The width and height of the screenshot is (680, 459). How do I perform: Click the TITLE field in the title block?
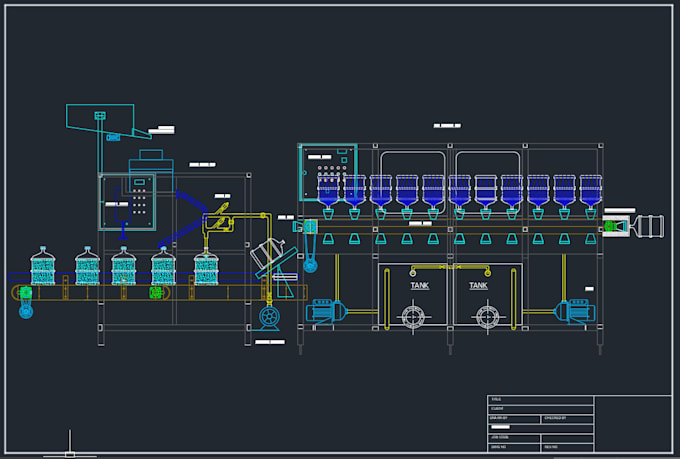tap(540, 400)
